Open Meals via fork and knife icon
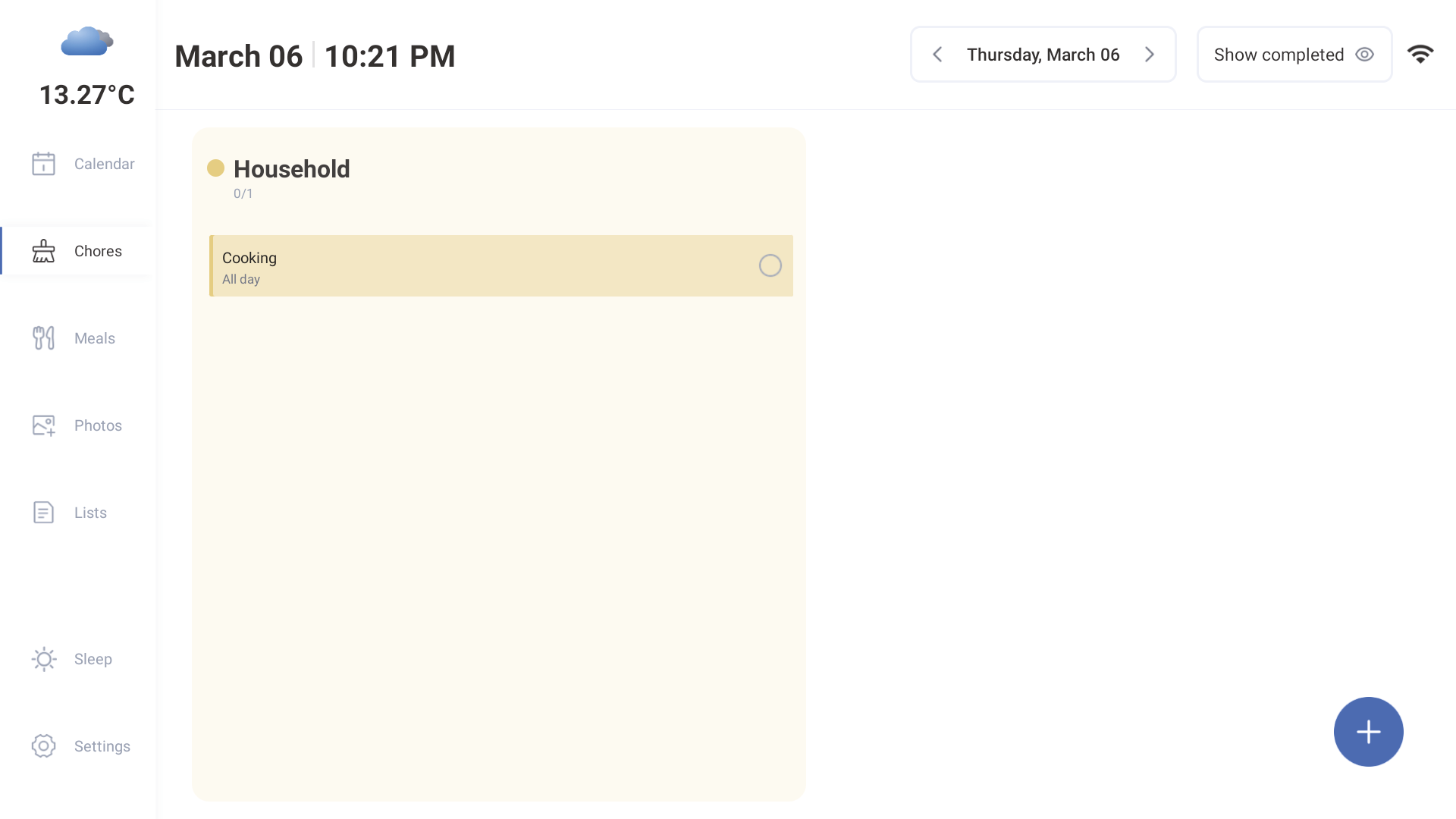The height and width of the screenshot is (819, 1456). pyautogui.click(x=43, y=338)
